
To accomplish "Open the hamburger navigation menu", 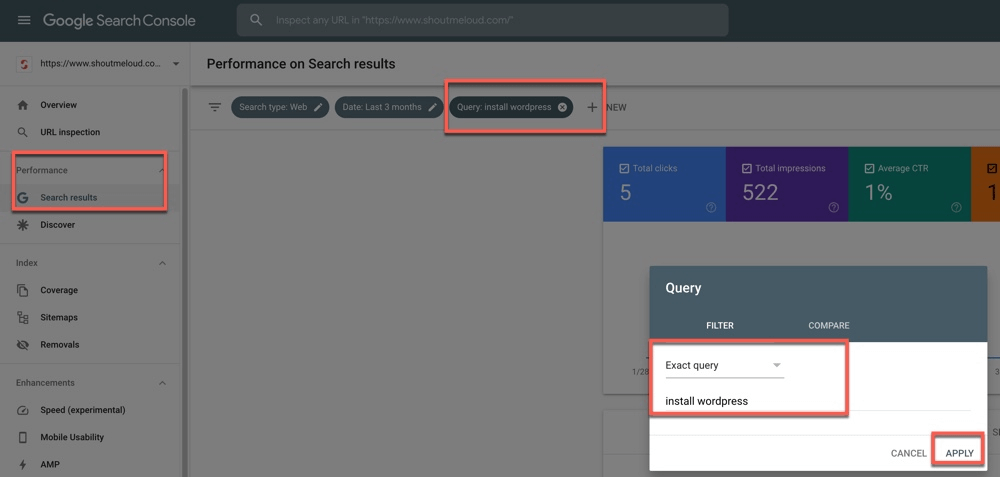I will (24, 20).
